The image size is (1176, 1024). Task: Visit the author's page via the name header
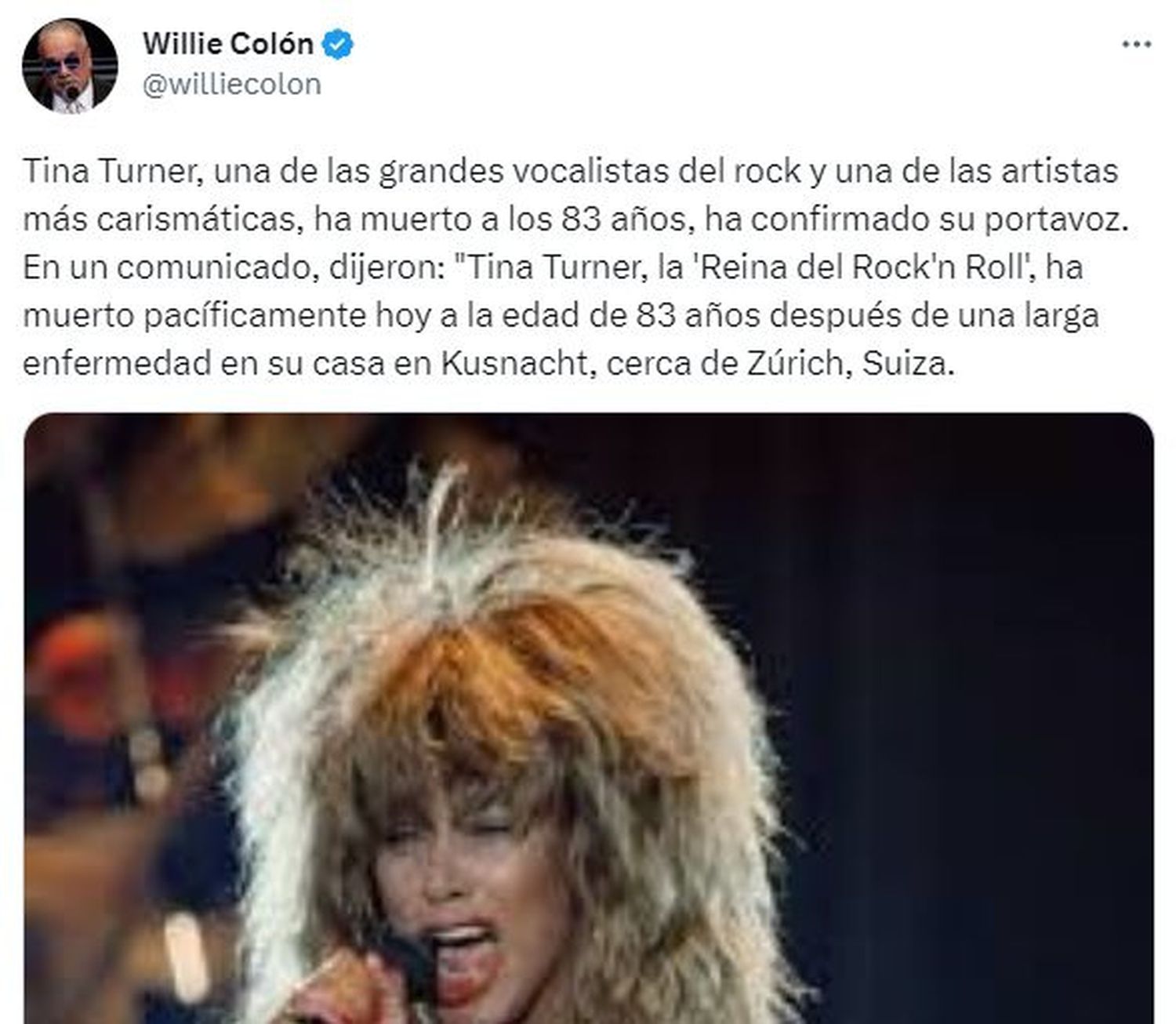click(x=227, y=44)
